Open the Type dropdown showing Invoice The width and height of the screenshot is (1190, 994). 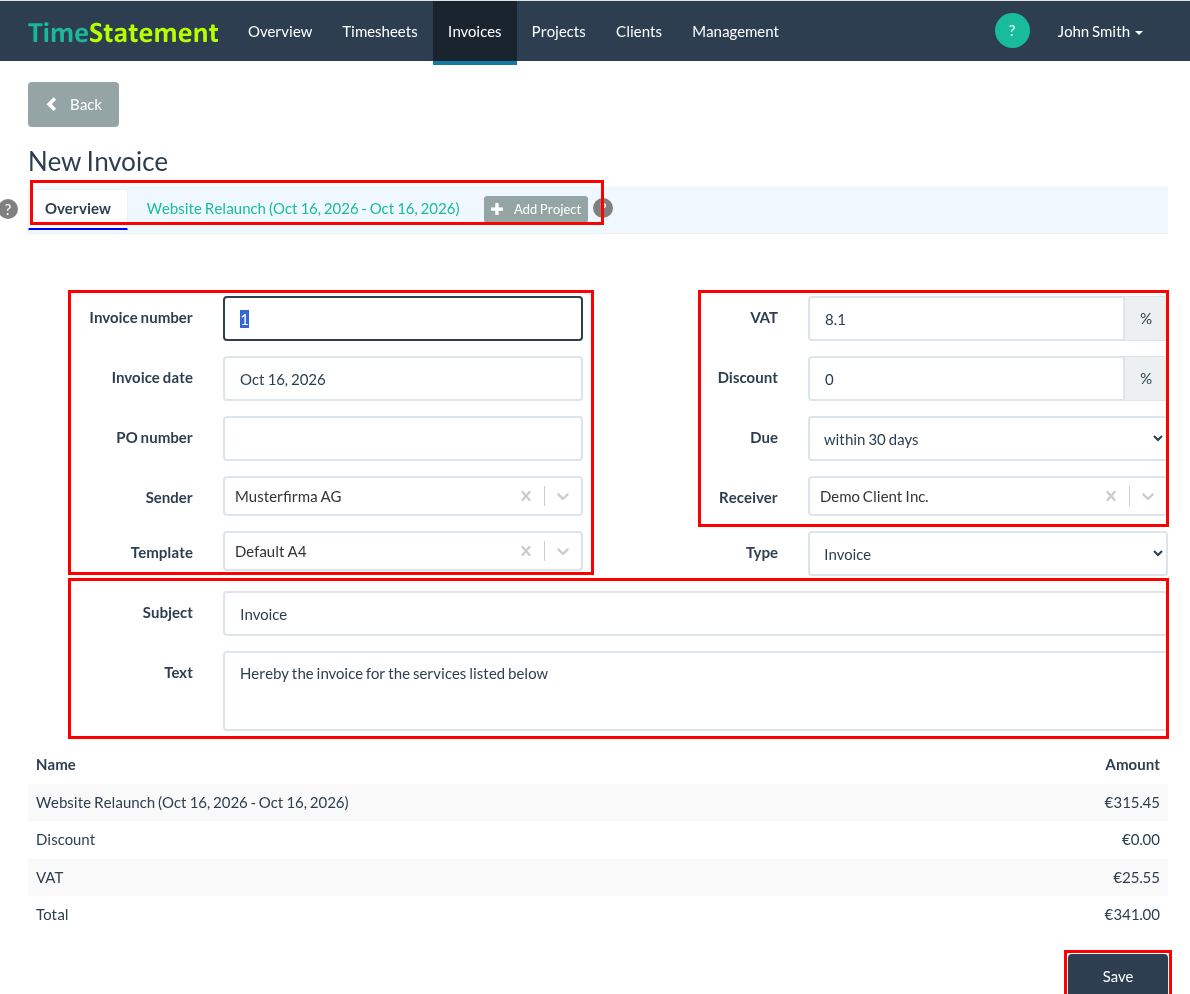[x=987, y=554]
